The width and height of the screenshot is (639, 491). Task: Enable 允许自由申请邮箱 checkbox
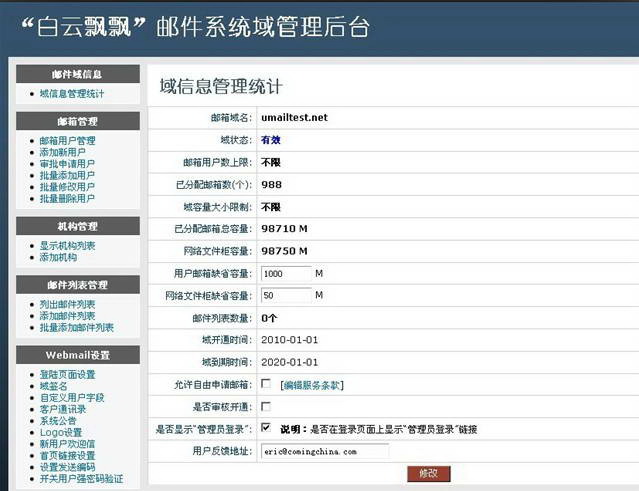coord(266,384)
